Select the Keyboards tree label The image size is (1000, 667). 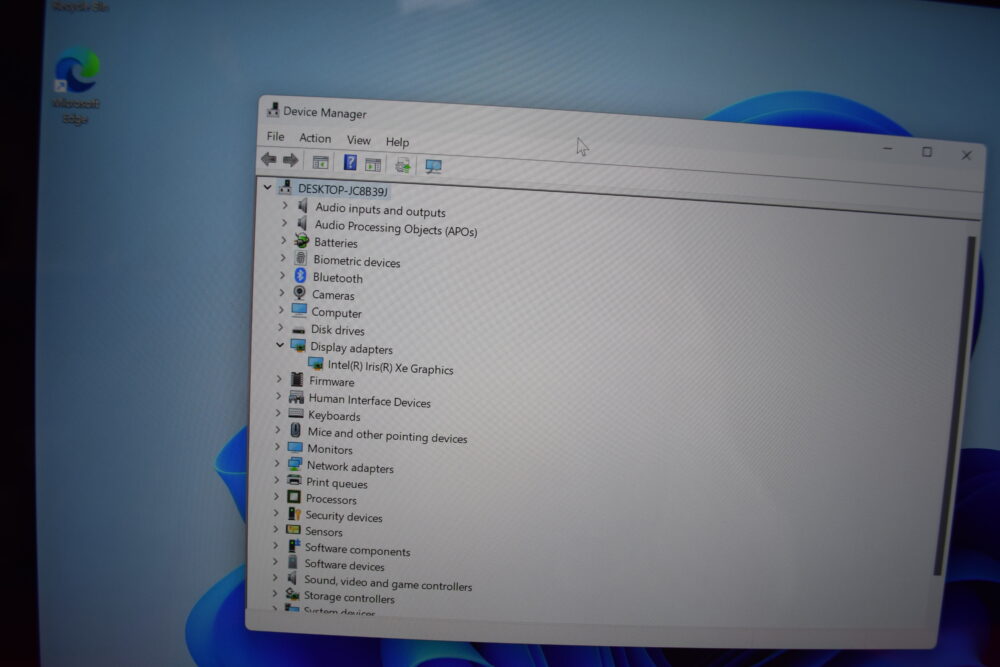point(334,416)
